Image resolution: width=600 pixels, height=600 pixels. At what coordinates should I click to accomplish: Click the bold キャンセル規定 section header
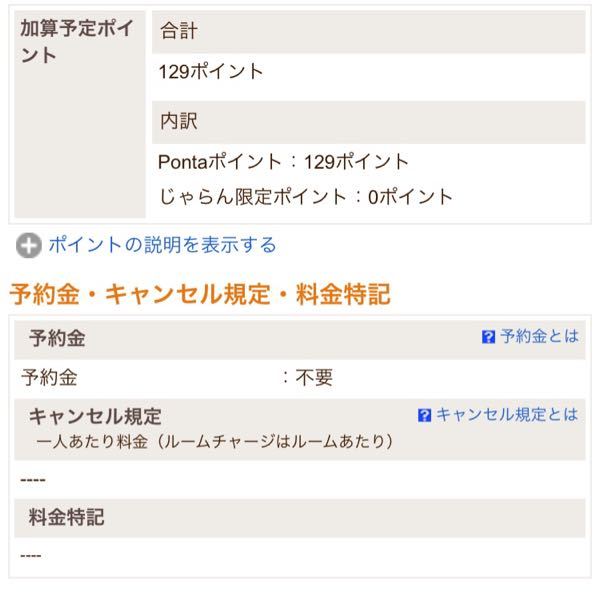tap(95, 417)
